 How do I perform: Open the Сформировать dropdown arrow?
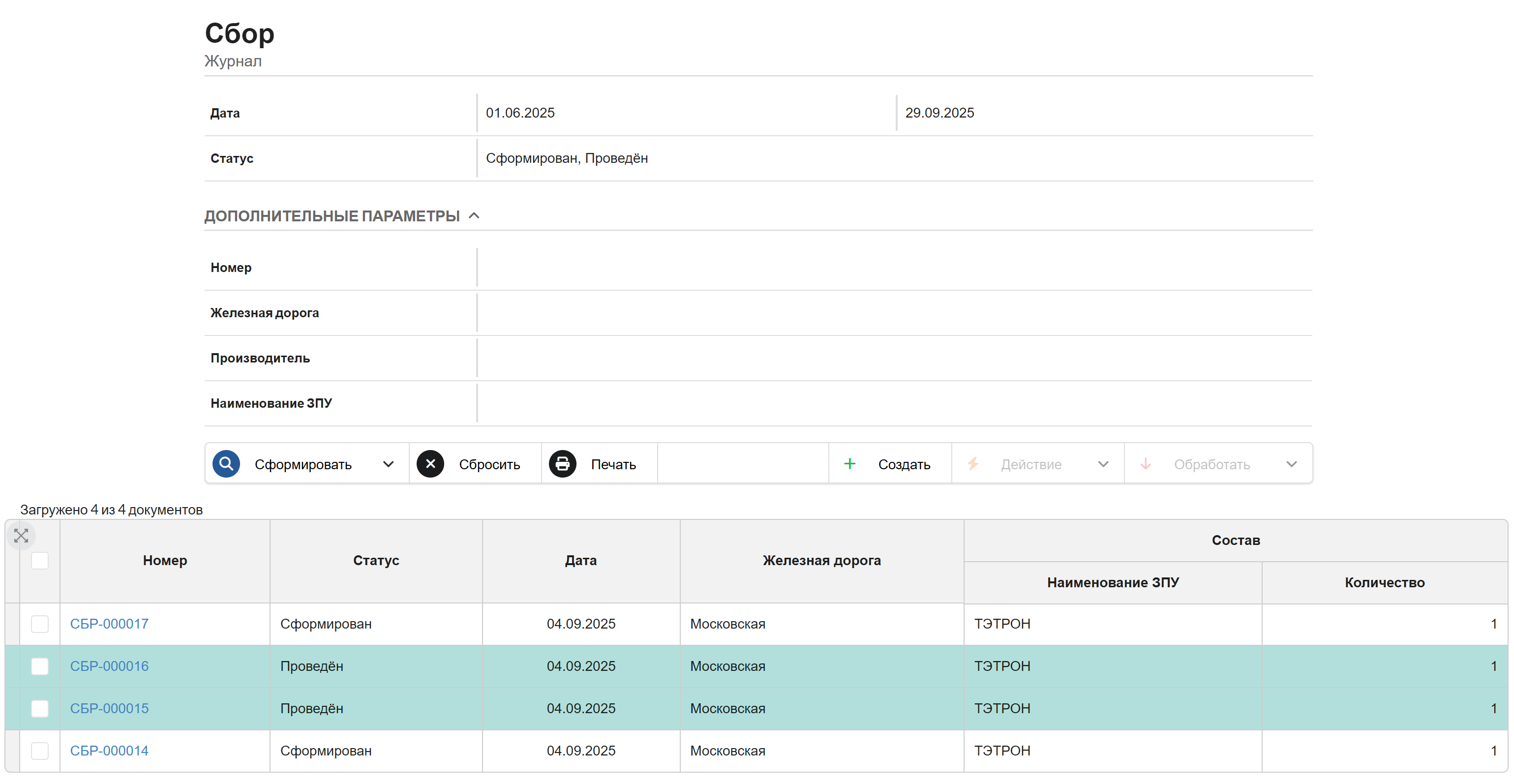pos(388,464)
